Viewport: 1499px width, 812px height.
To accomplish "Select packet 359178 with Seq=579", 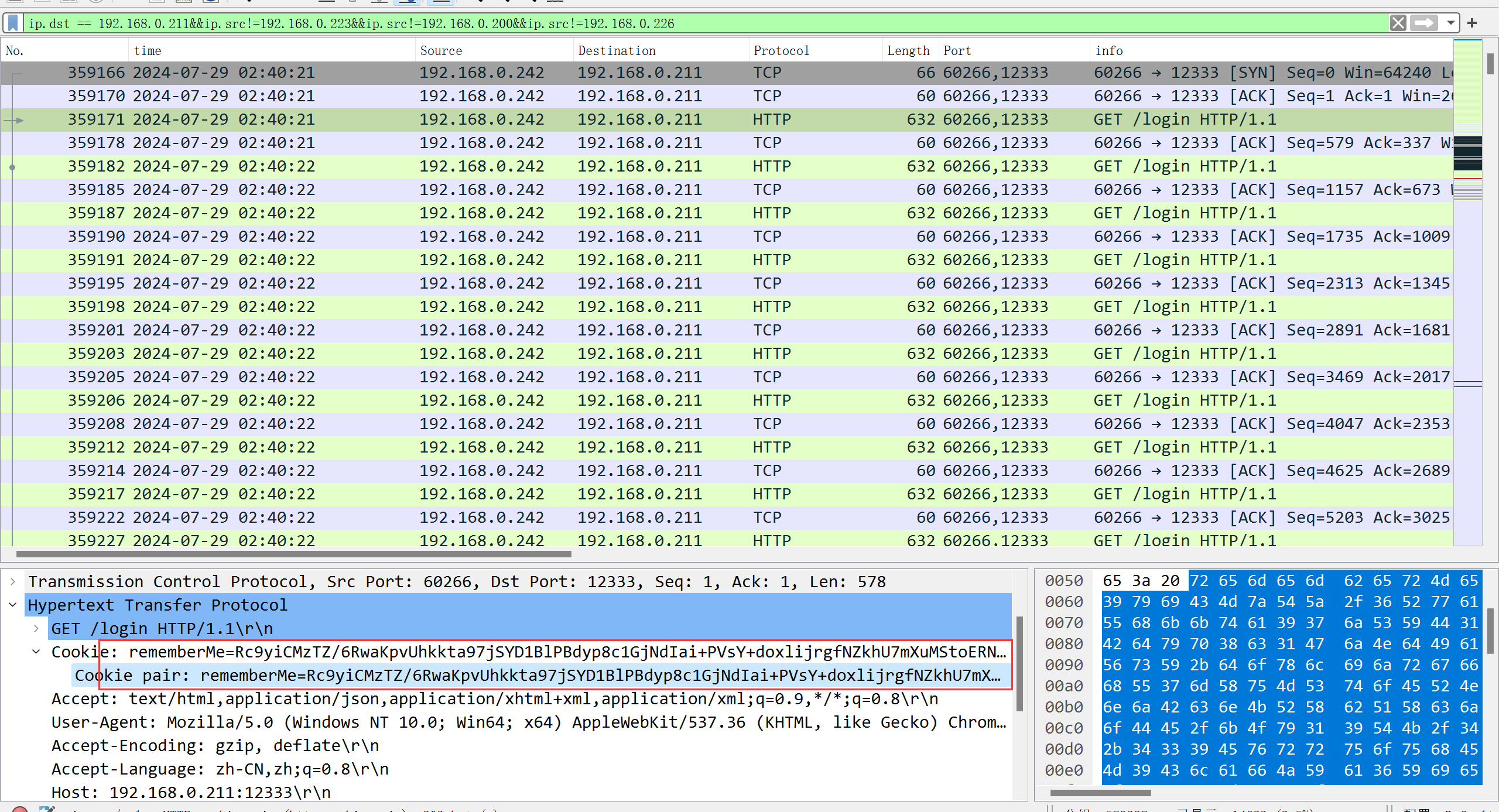I will (727, 143).
